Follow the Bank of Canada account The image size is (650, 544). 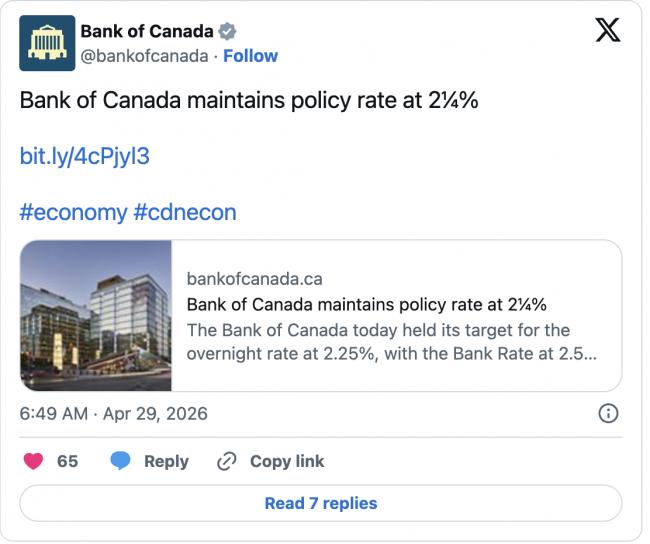[250, 56]
